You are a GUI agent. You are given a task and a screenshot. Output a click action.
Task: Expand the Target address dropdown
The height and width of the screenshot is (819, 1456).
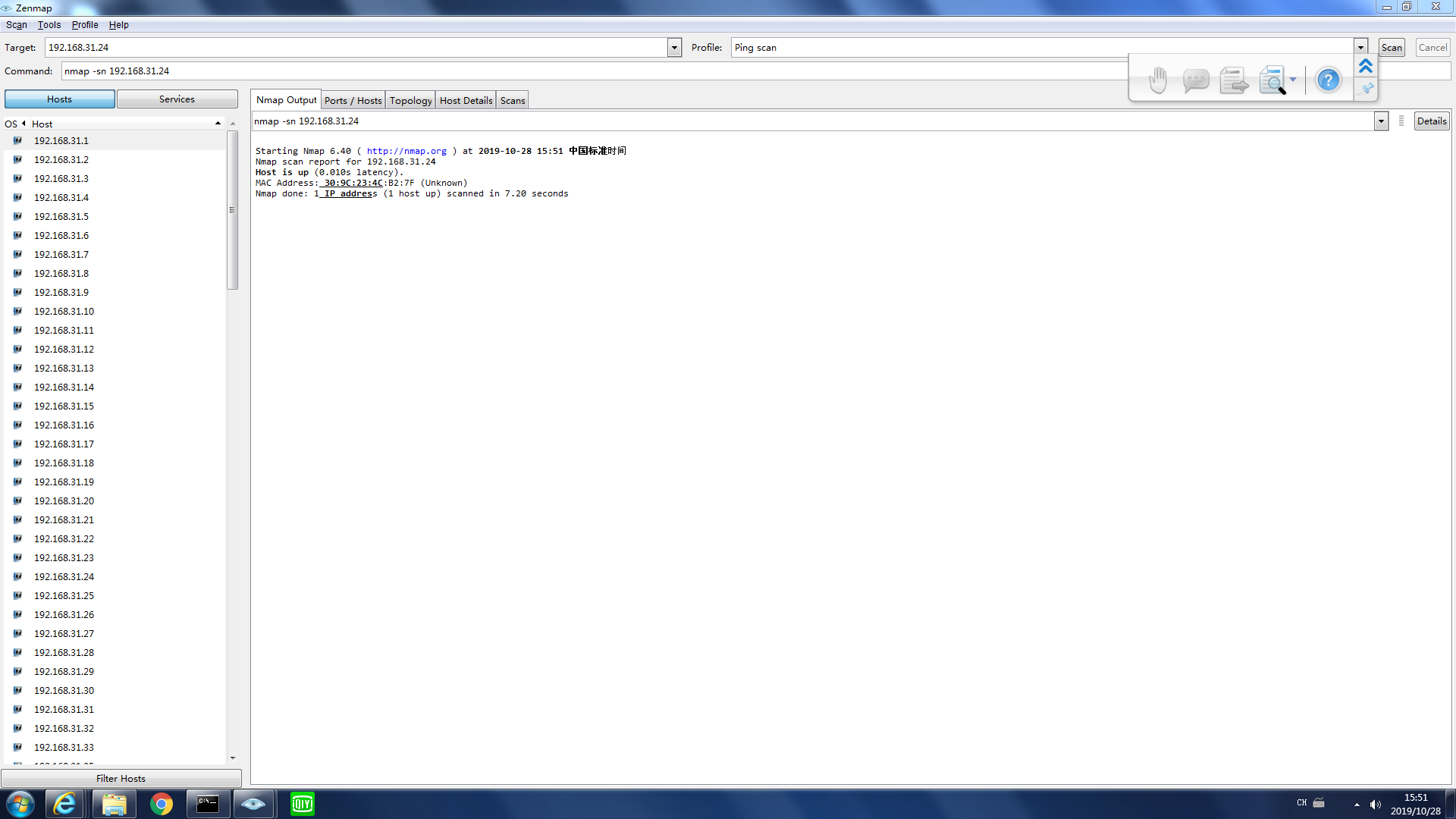(674, 48)
